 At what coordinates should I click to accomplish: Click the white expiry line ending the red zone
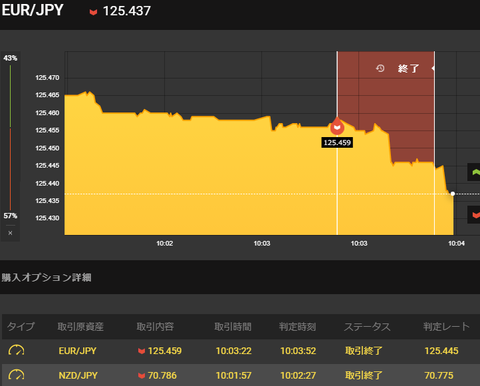pos(434,143)
